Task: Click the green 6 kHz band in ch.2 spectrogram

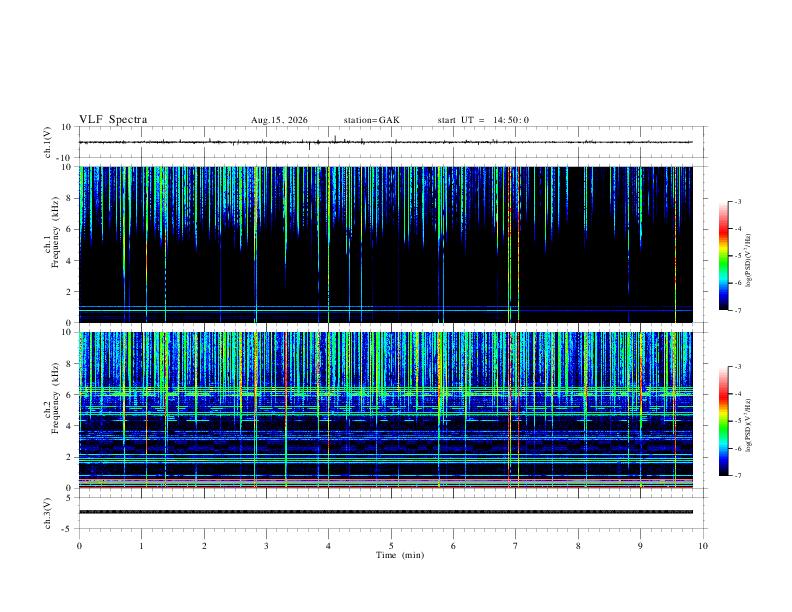Action: [x=386, y=391]
